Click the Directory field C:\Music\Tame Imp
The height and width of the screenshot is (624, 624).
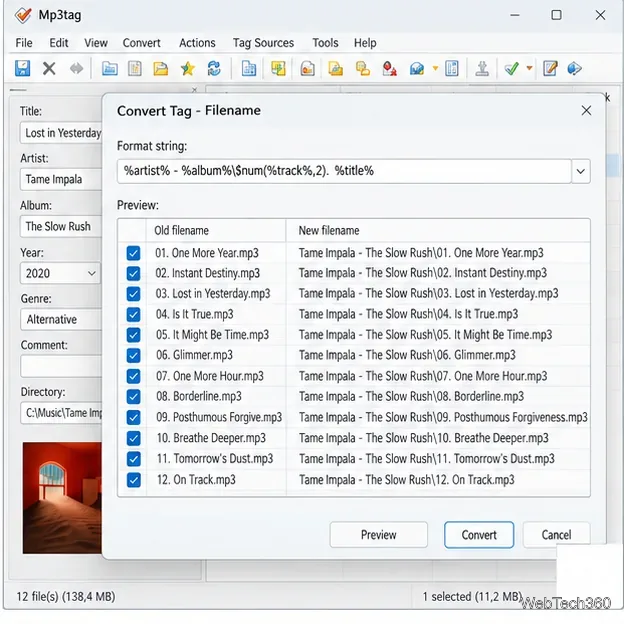click(x=62, y=413)
